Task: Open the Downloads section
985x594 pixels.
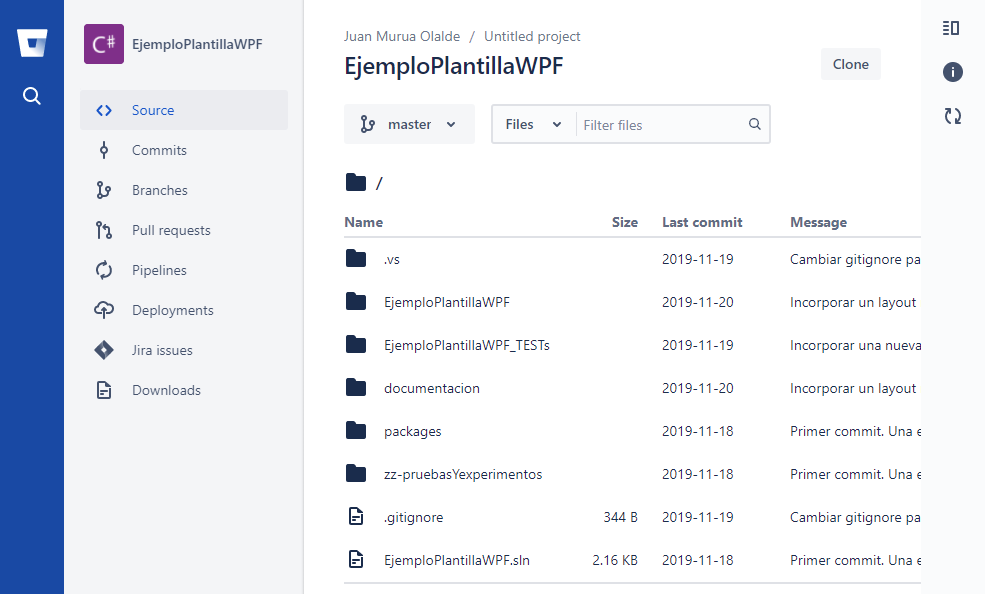Action: [x=184, y=391]
